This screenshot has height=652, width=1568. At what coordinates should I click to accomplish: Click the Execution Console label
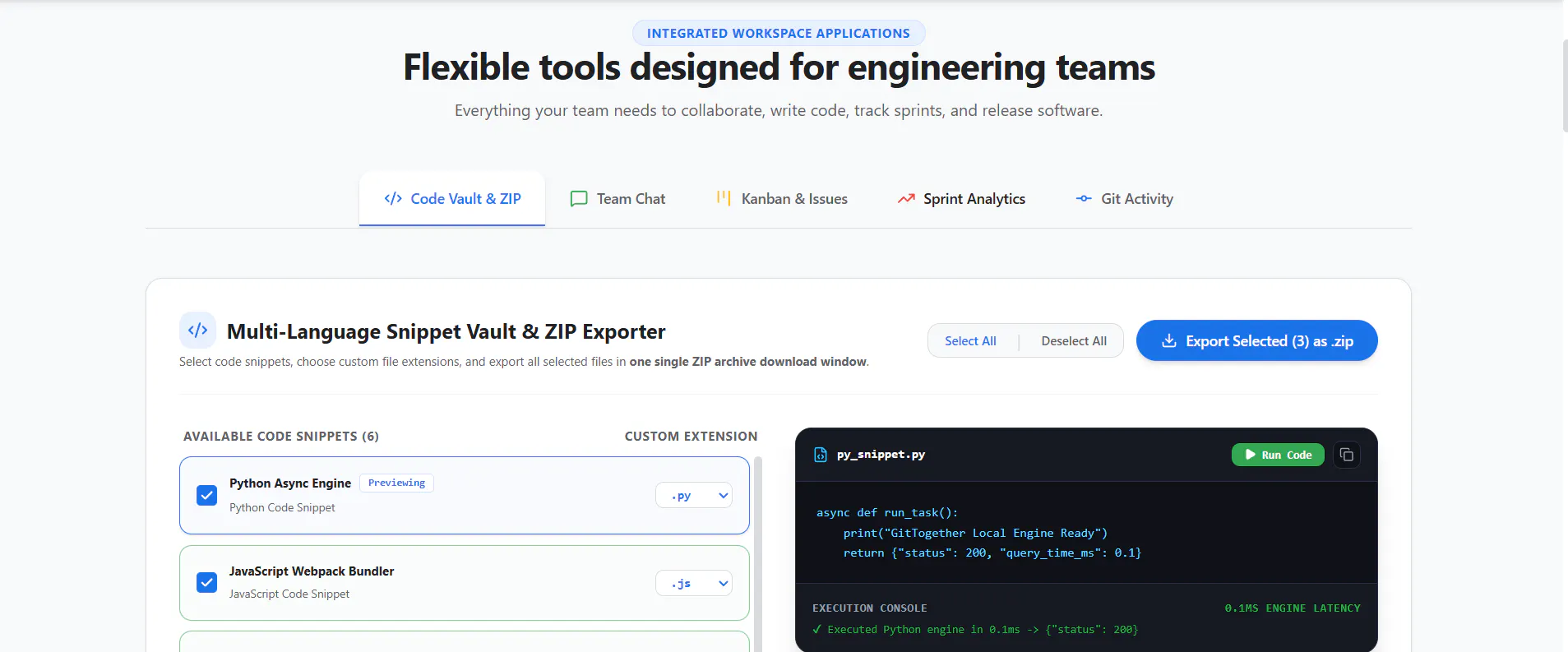pyautogui.click(x=869, y=608)
